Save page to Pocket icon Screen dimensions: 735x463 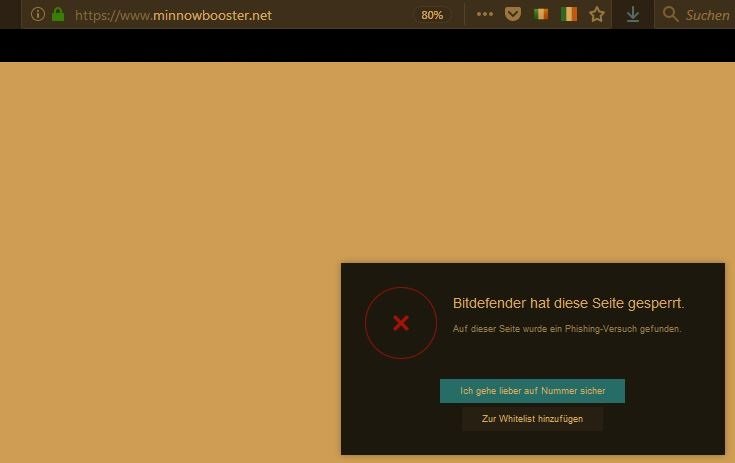point(512,14)
